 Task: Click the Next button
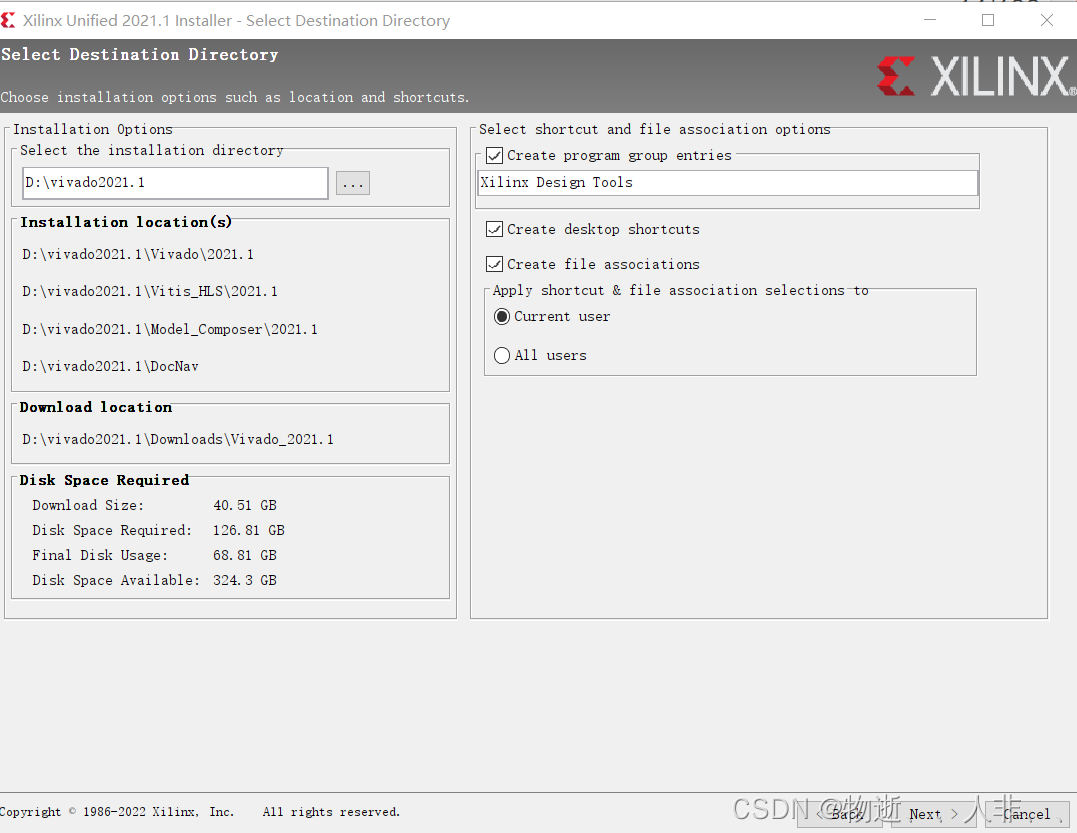click(x=933, y=814)
